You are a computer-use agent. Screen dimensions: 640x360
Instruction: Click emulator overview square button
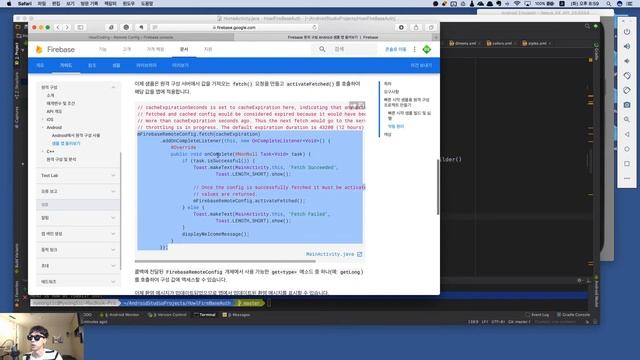point(627,164)
